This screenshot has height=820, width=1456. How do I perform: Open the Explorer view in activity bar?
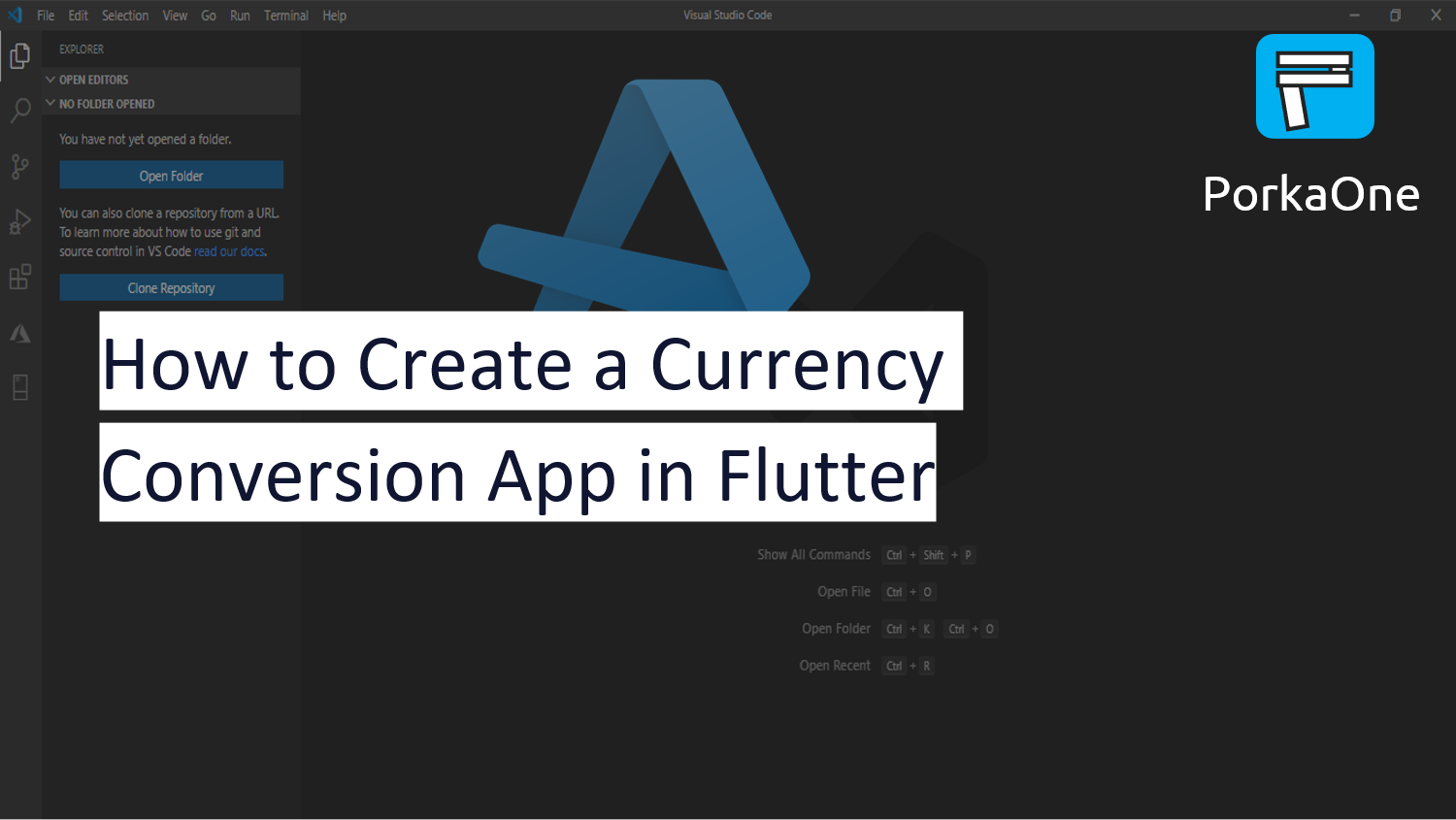pos(20,56)
